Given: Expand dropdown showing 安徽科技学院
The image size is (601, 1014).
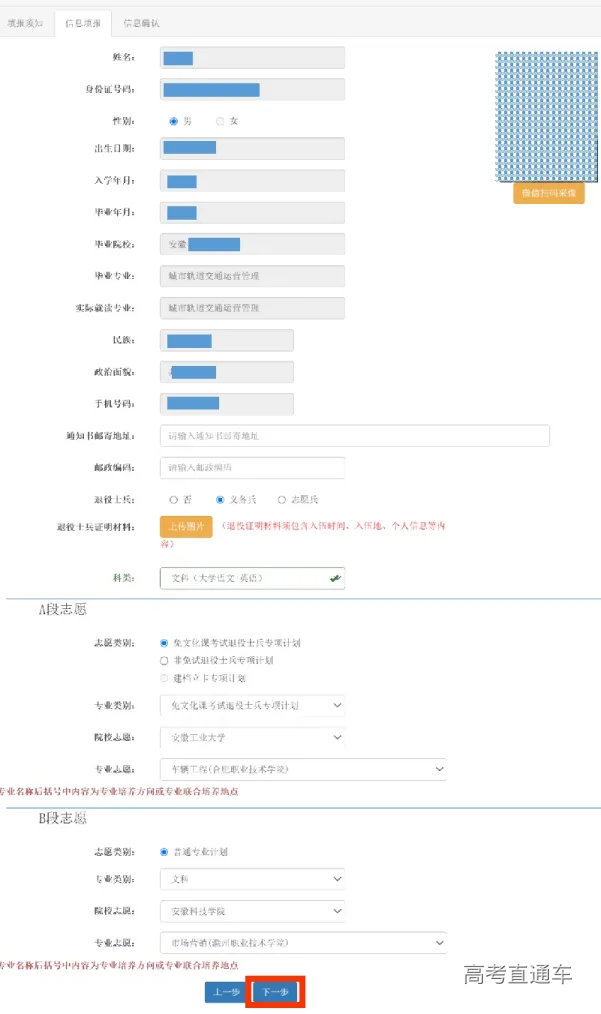Looking at the screenshot, I should click(252, 911).
